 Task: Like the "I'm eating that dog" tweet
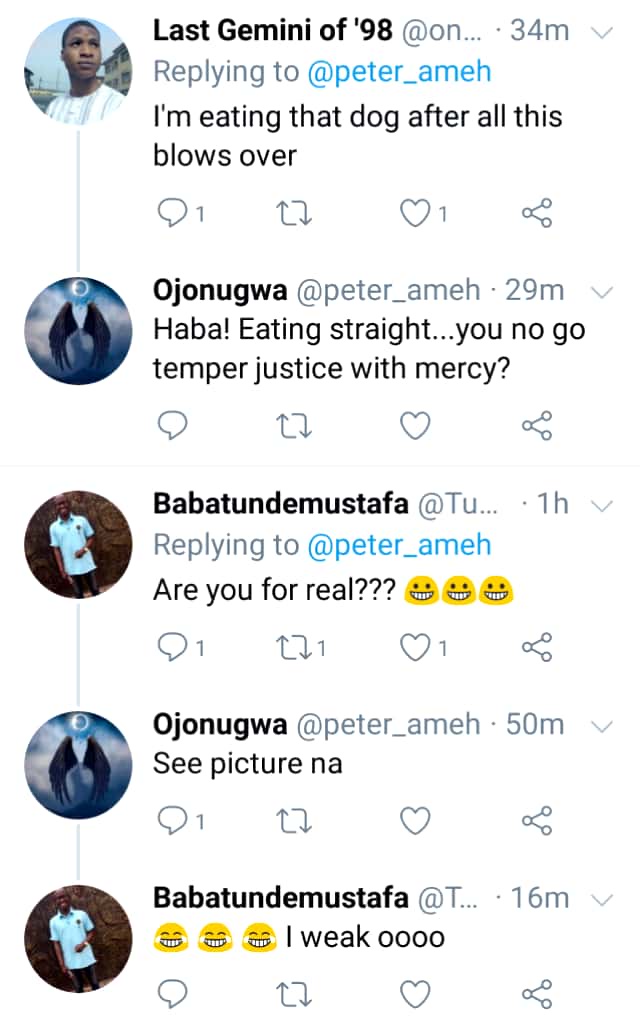[414, 212]
